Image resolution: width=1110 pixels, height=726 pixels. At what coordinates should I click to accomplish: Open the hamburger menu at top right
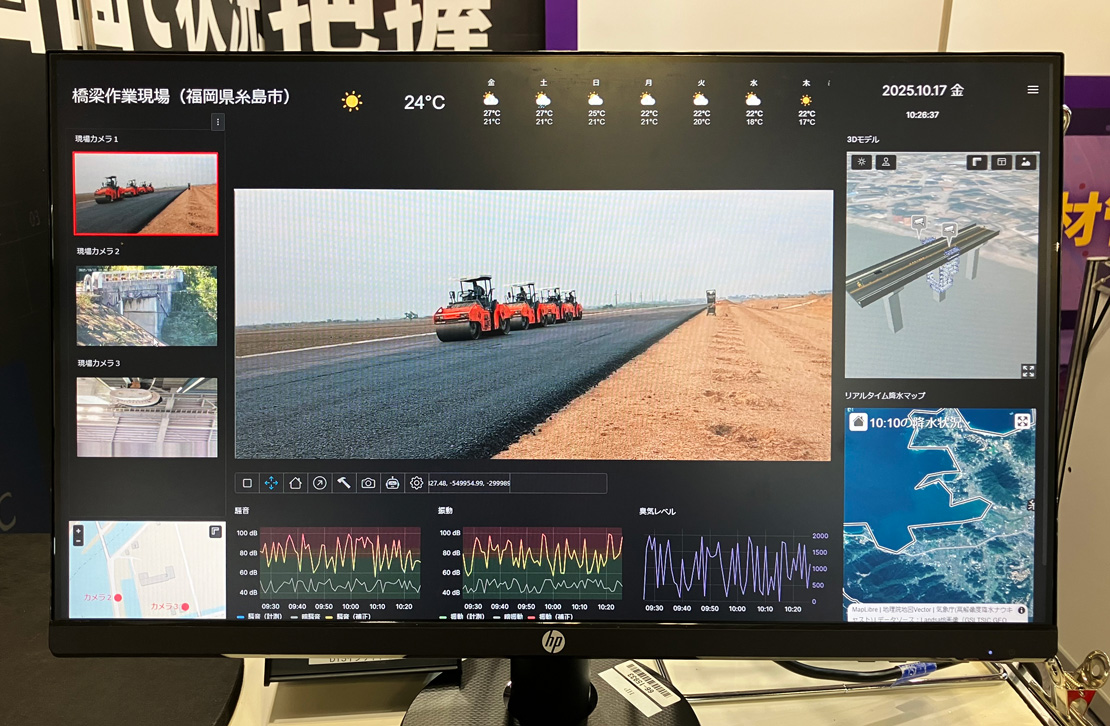click(x=1033, y=90)
